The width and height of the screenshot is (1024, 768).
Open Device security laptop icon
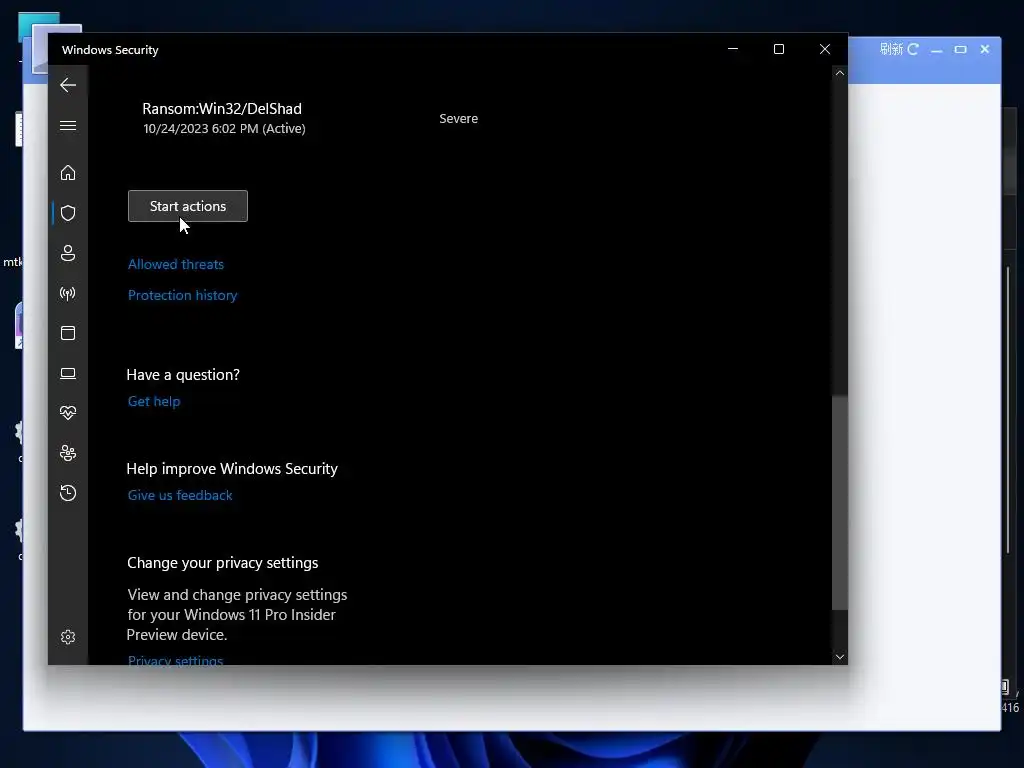(68, 374)
